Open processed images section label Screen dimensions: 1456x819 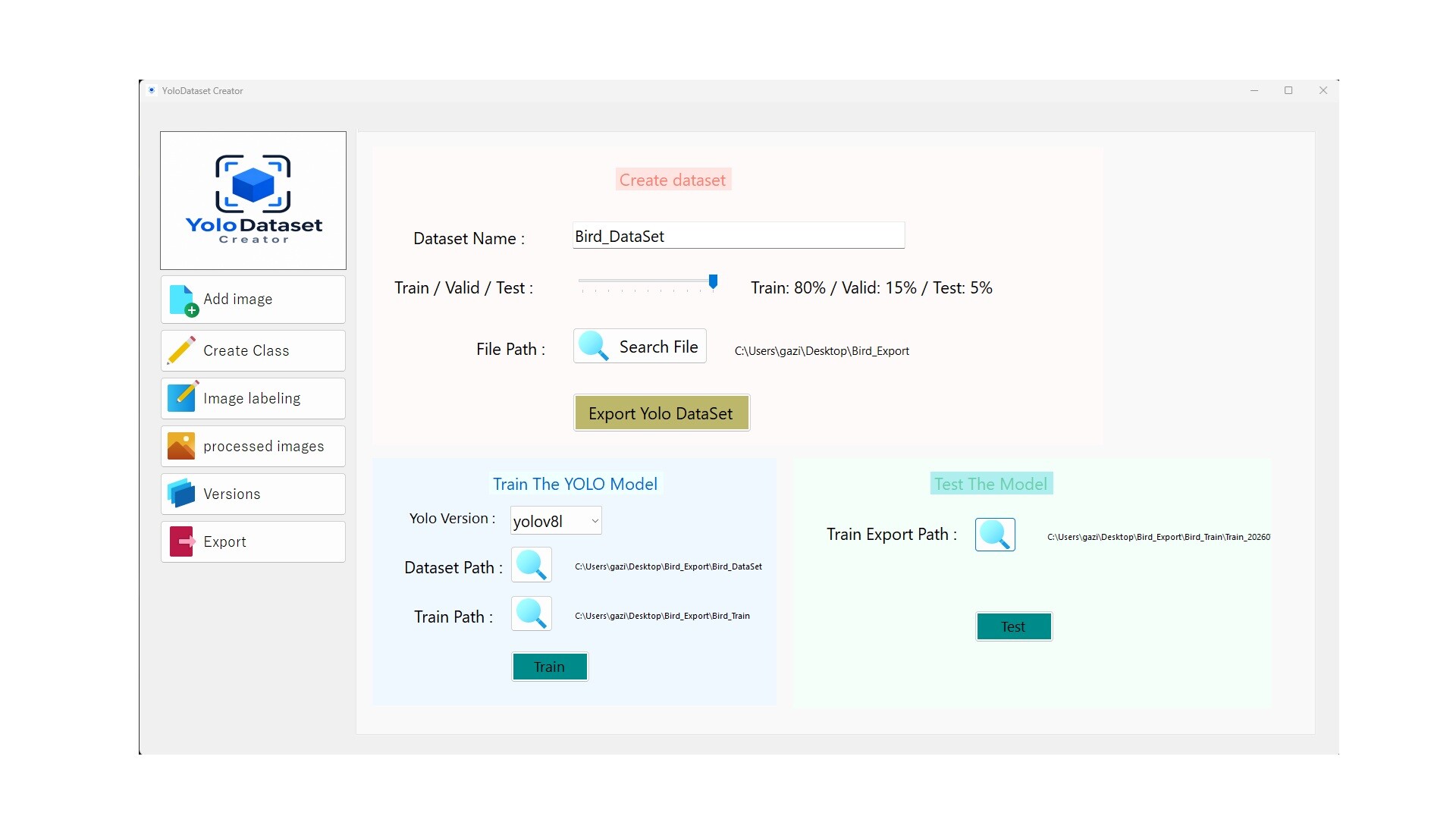(263, 446)
